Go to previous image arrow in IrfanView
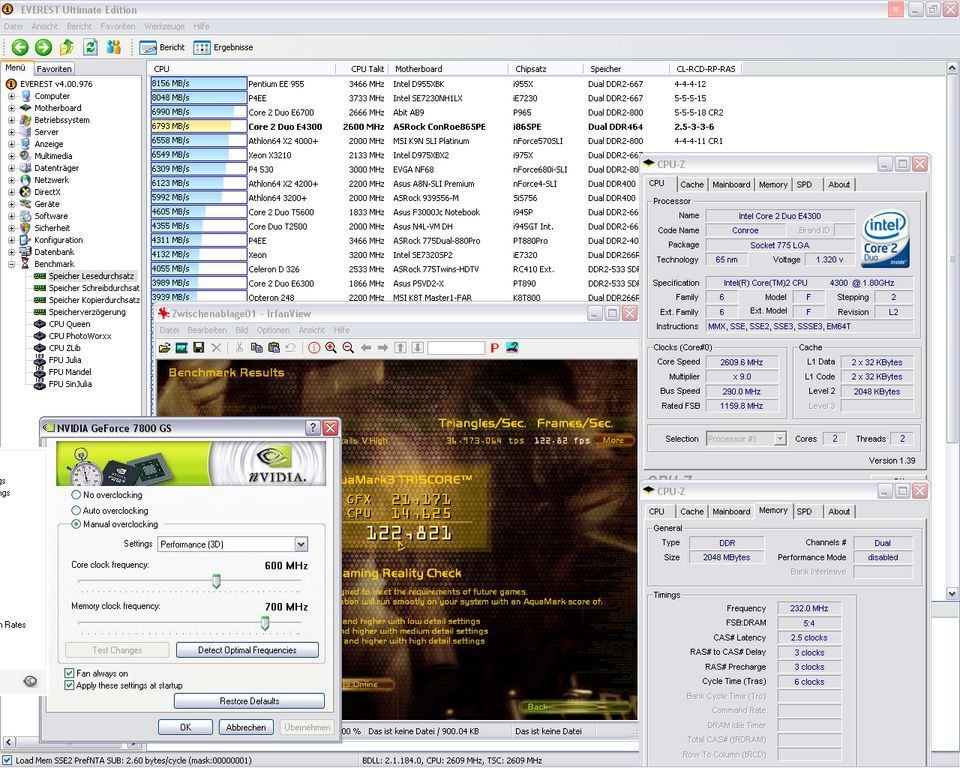The width and height of the screenshot is (960, 768). coord(366,348)
